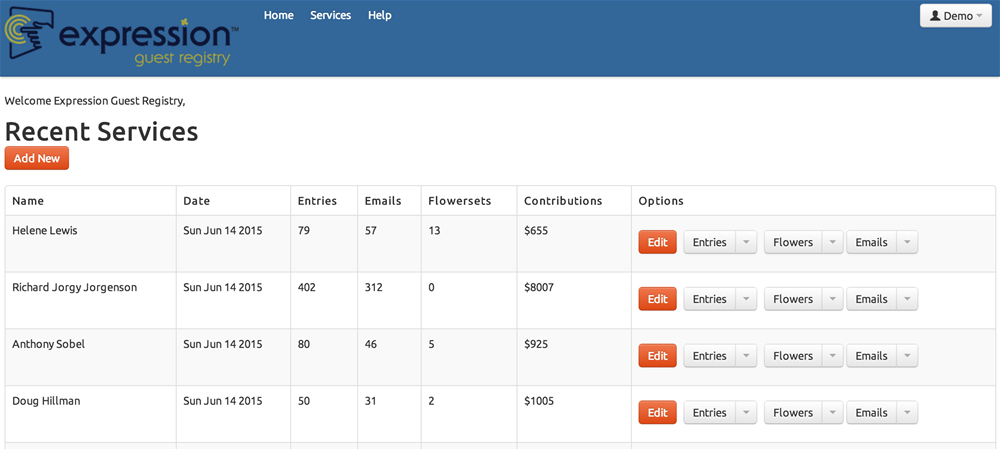View Entries for Doug Hillman
Screen dimensions: 1000x450
[710, 412]
